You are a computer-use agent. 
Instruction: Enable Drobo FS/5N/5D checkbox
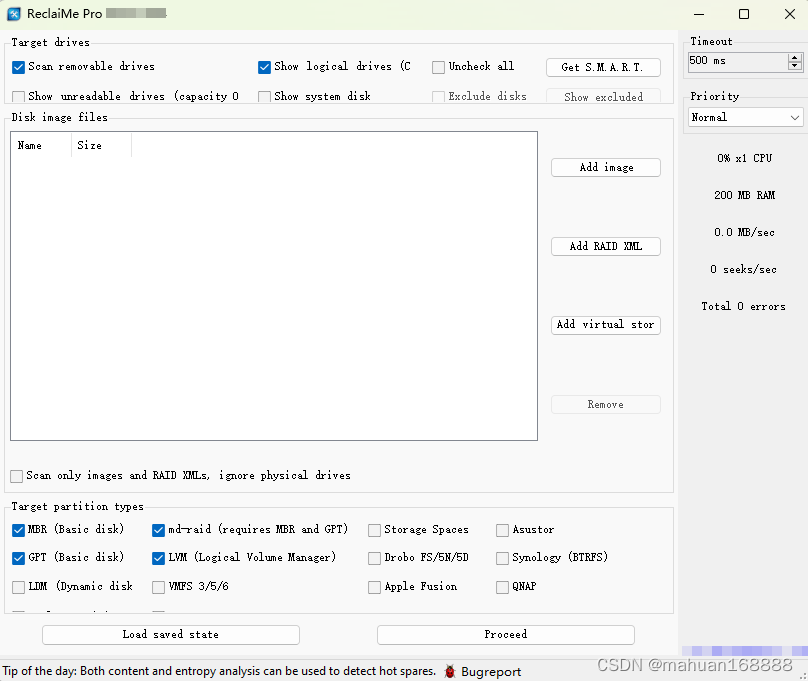(x=375, y=558)
